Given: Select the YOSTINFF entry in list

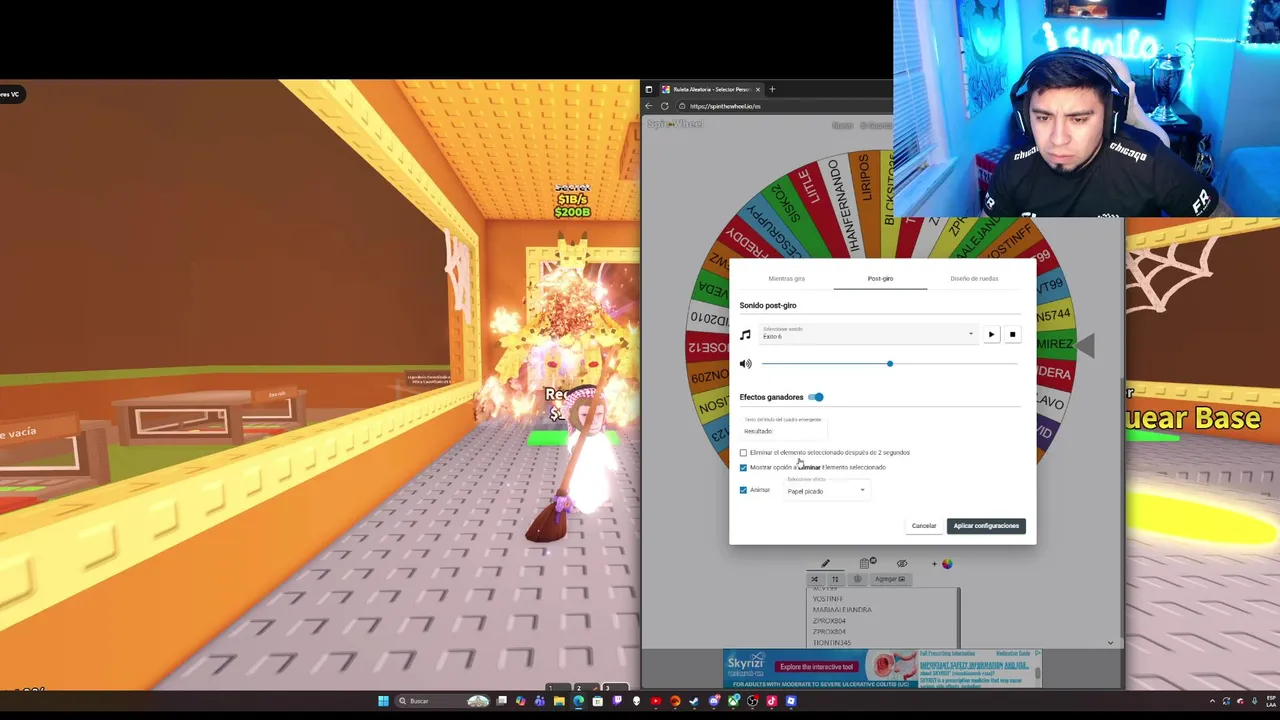Looking at the screenshot, I should coord(827,599).
